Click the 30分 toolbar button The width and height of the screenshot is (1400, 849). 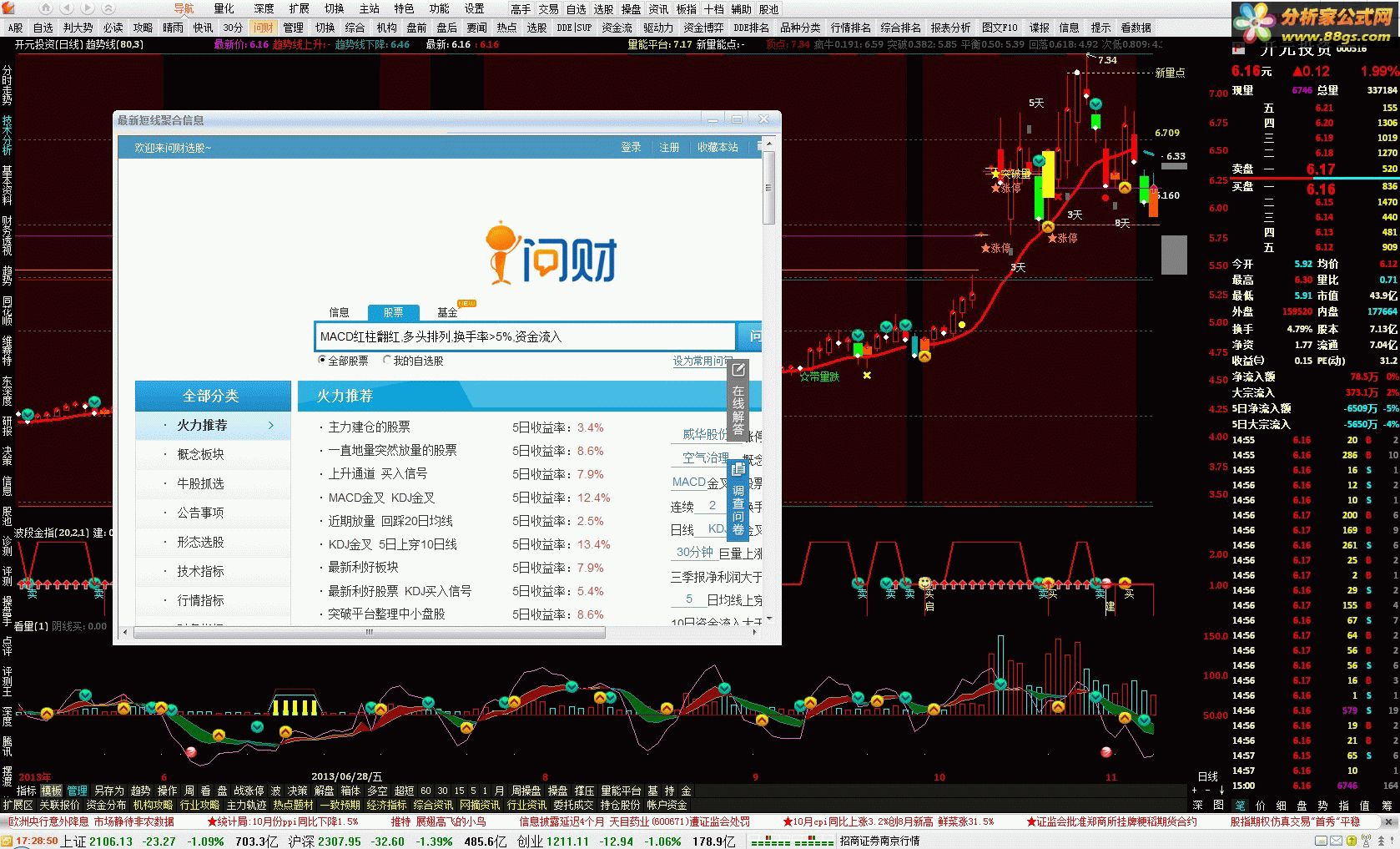click(x=233, y=28)
